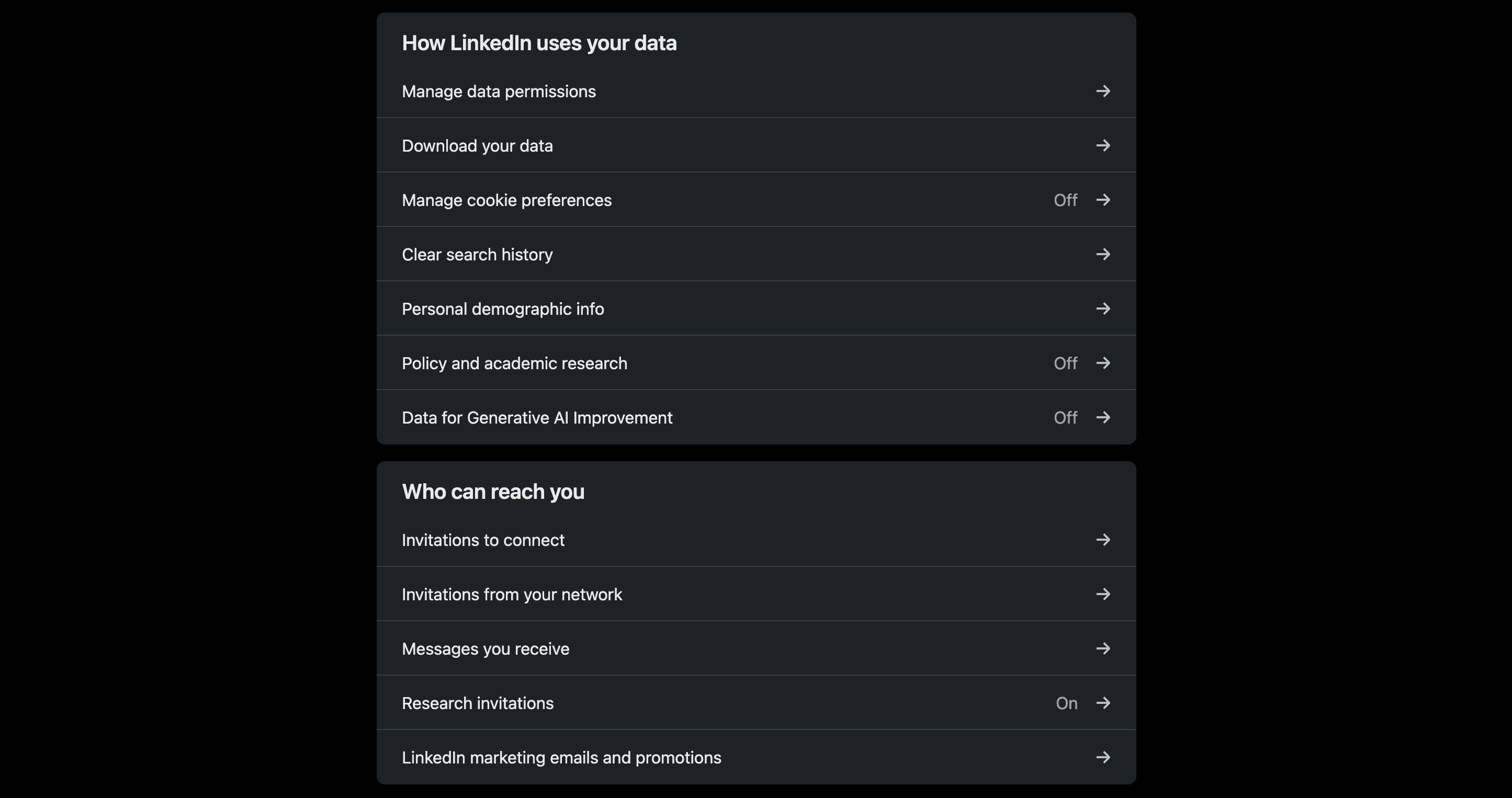The image size is (1512, 798).
Task: Click the arrow next to Personal demographic info
Action: (1103, 309)
